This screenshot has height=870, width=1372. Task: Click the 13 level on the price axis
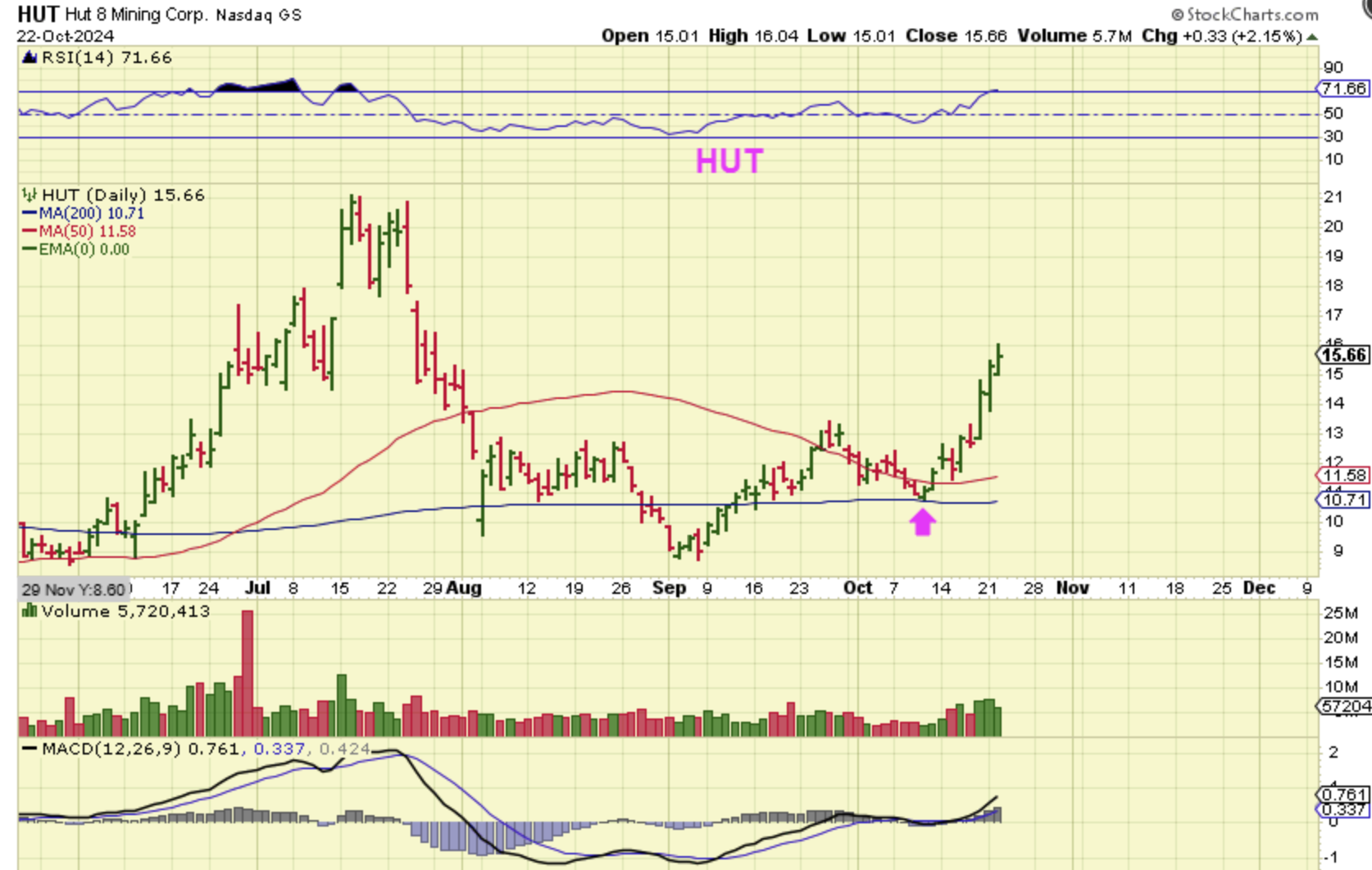1333,433
